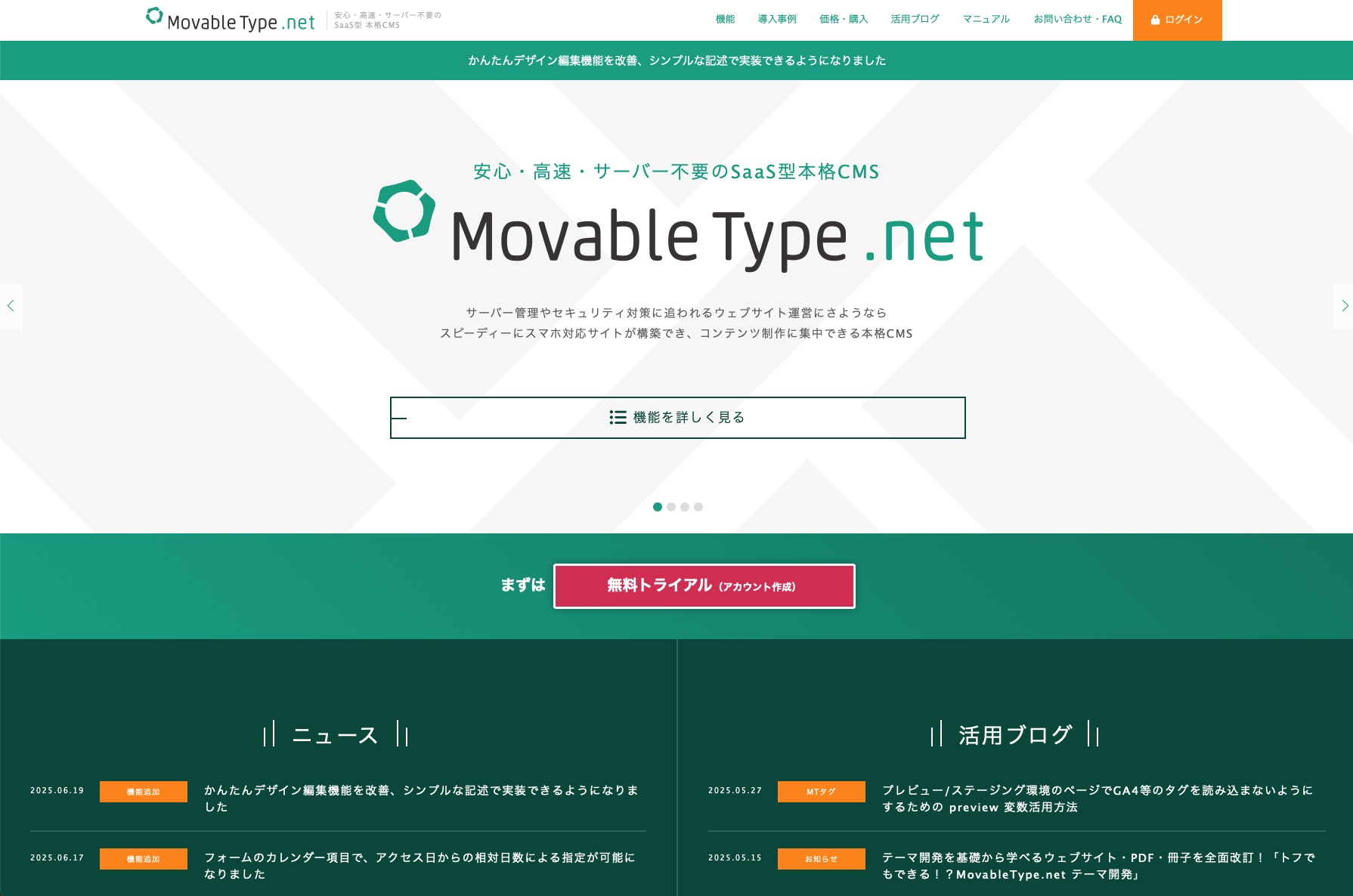Click the date 2025.05.27
The height and width of the screenshot is (896, 1353).
[735, 791]
